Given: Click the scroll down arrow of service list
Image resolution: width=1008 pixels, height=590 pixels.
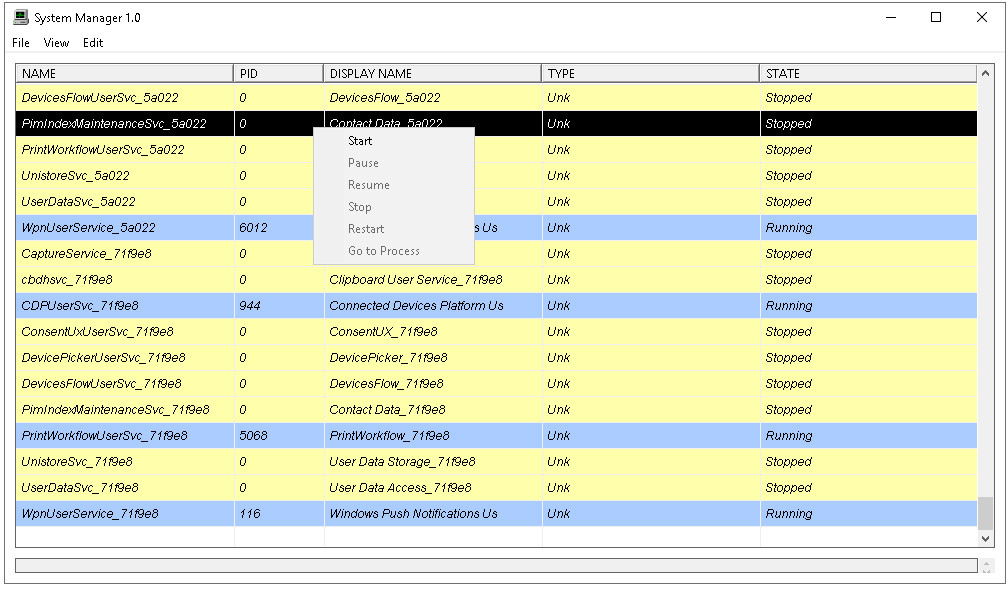Looking at the screenshot, I should pyautogui.click(x=985, y=539).
